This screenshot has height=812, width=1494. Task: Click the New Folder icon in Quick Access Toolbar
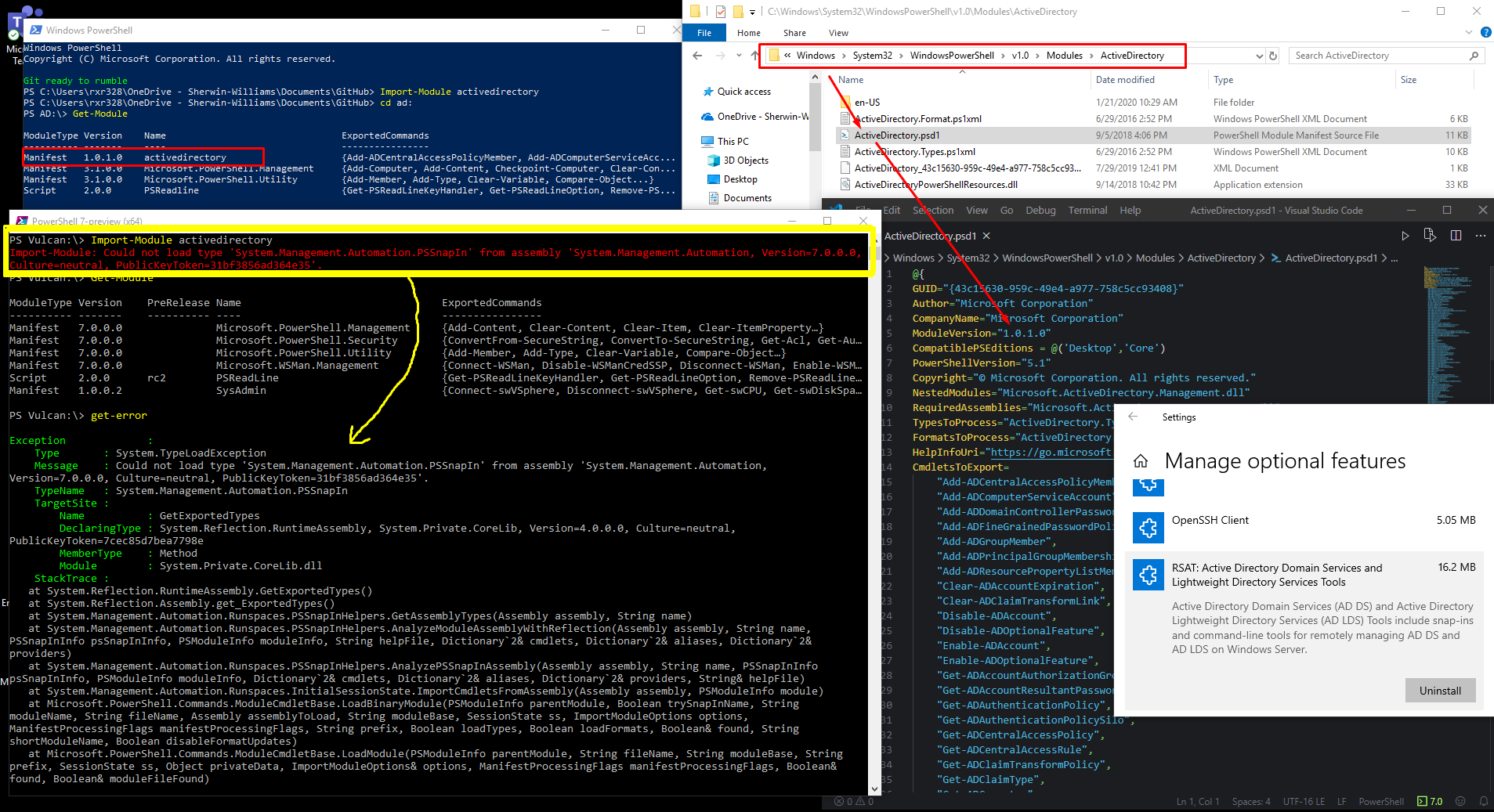pyautogui.click(x=737, y=11)
